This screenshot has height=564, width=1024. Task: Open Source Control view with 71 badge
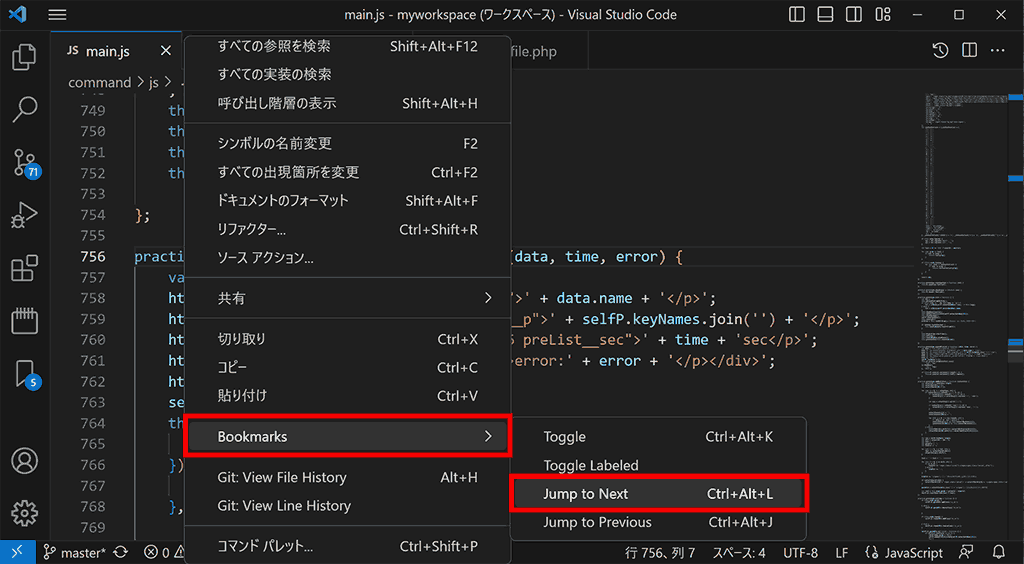coord(25,163)
